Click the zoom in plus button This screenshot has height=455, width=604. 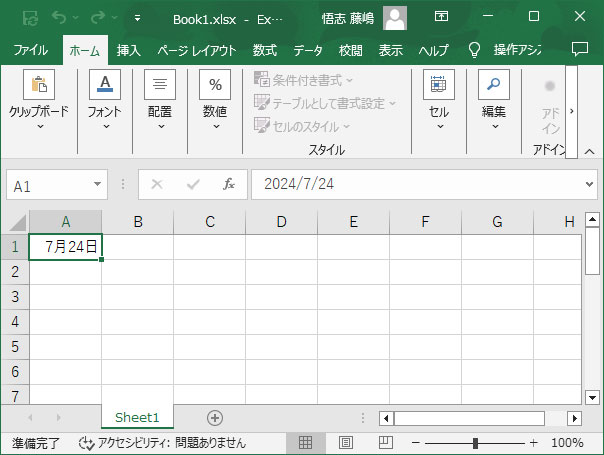[x=534, y=443]
